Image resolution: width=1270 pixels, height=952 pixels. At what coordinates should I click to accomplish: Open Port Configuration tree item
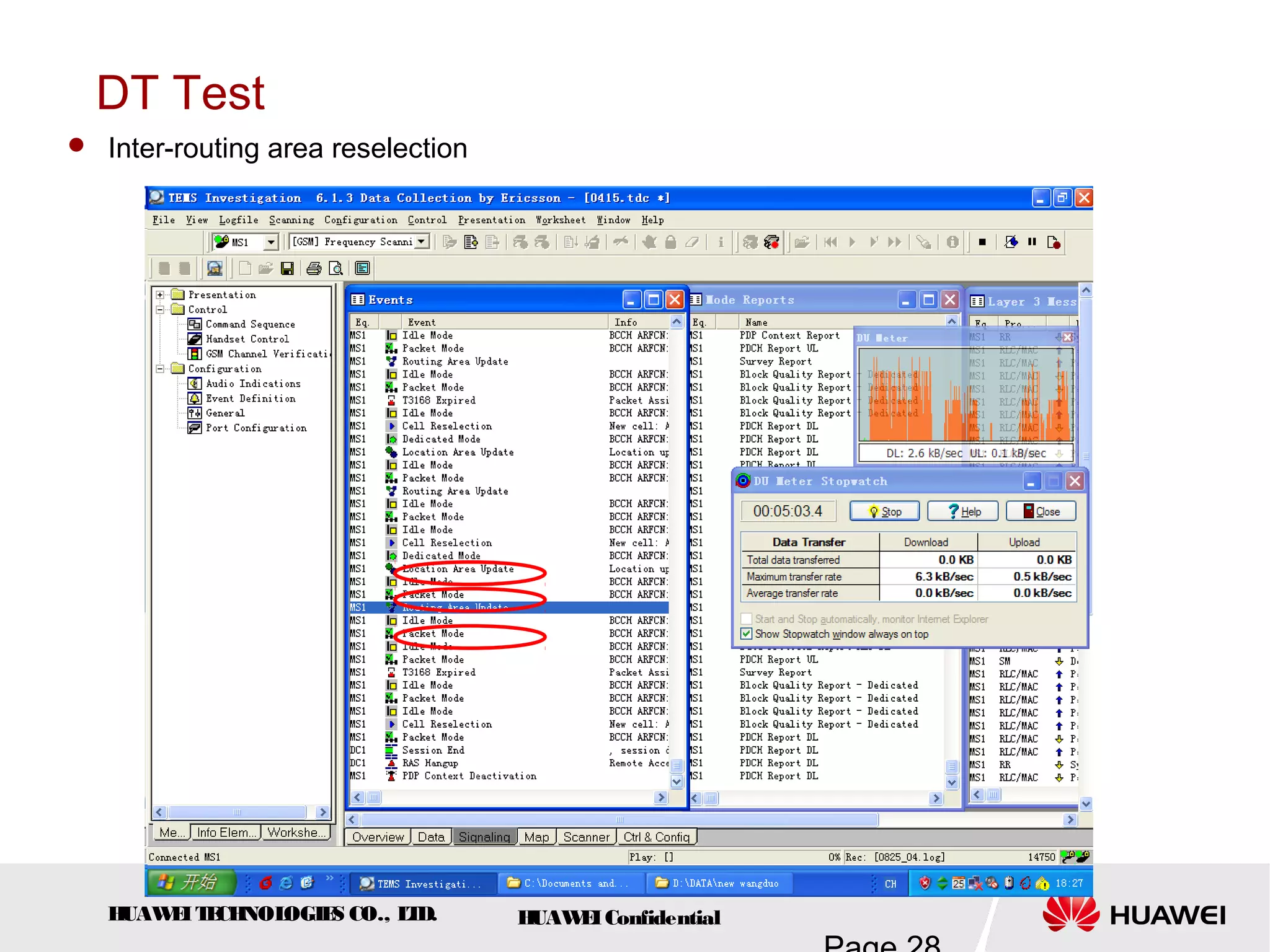256,428
